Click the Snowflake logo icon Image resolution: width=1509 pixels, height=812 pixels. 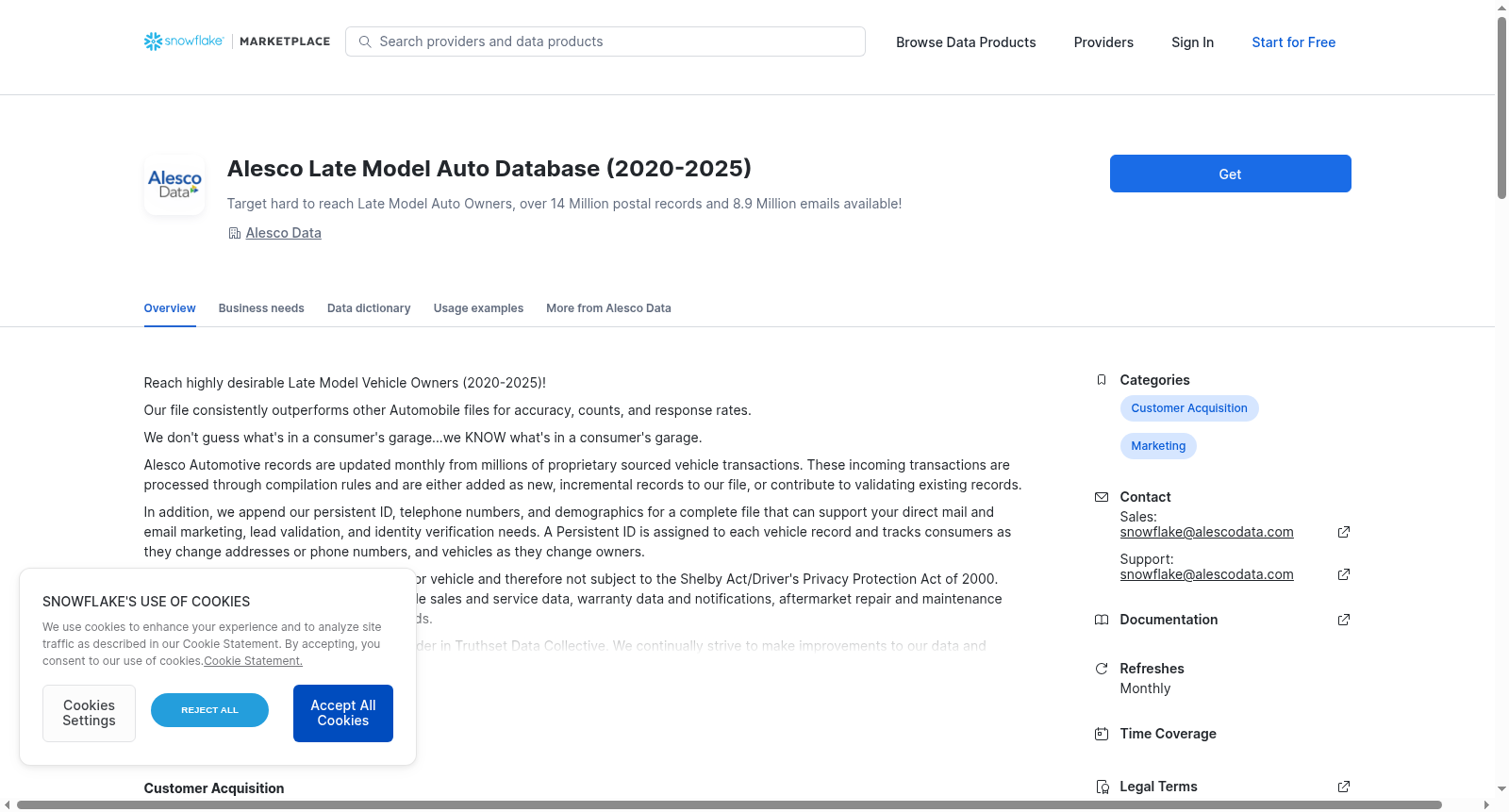[153, 41]
